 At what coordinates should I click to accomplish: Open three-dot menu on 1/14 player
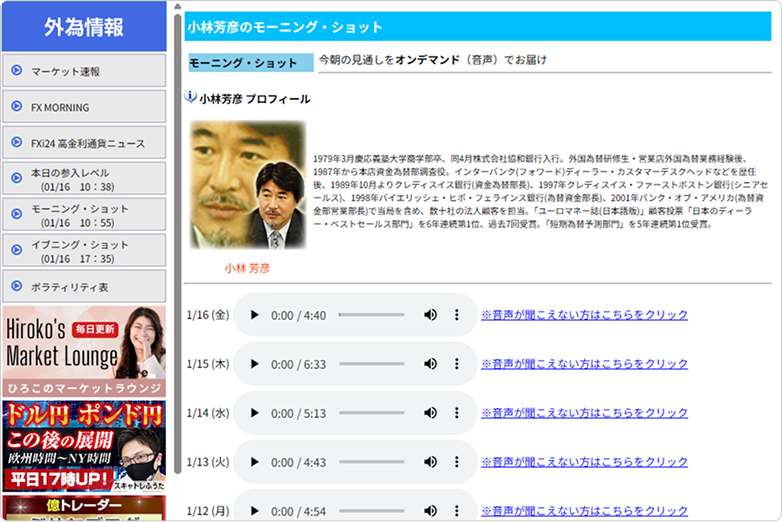tap(456, 413)
